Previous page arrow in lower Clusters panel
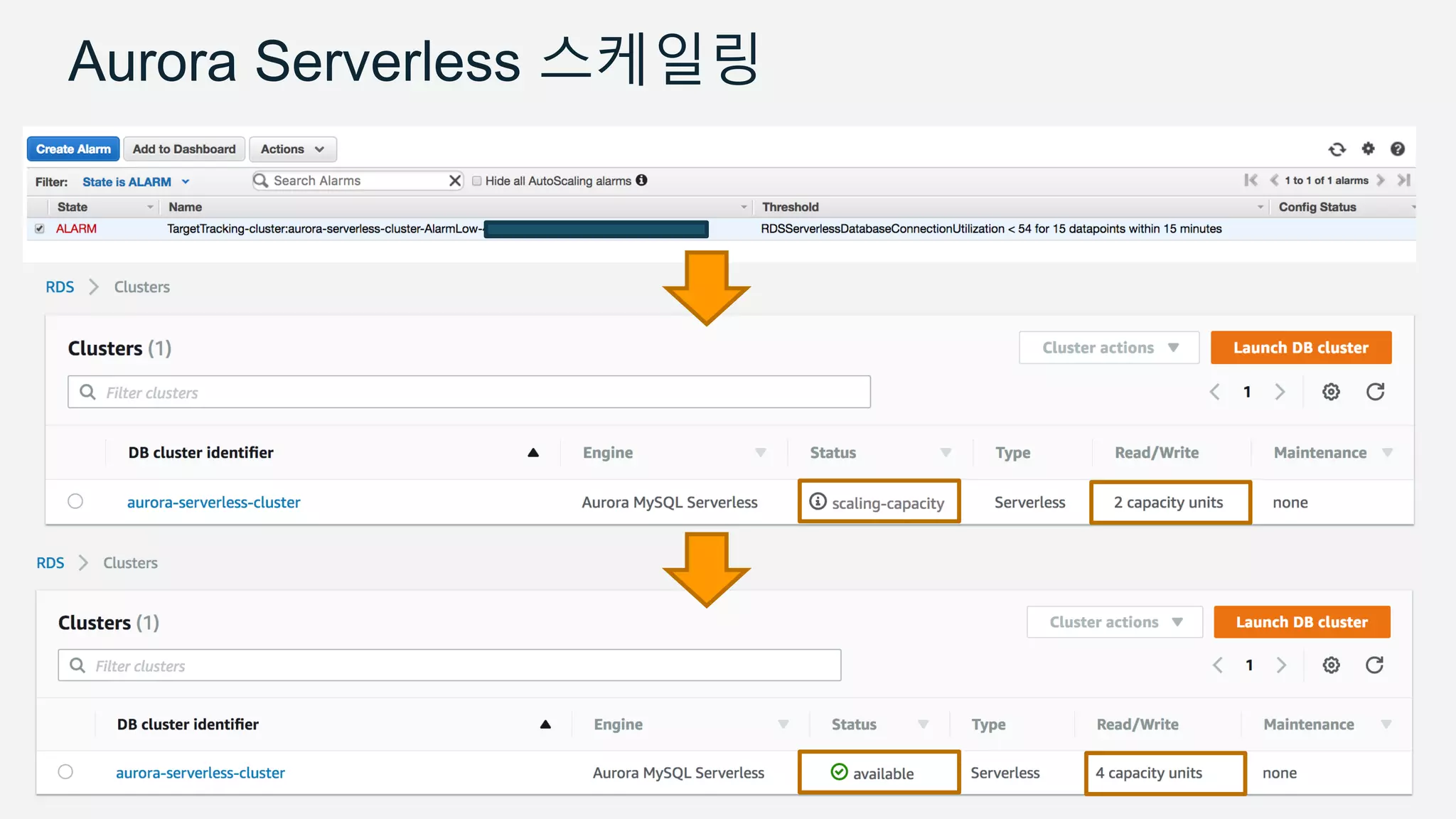Screen dimensions: 1456x819 [1218, 665]
